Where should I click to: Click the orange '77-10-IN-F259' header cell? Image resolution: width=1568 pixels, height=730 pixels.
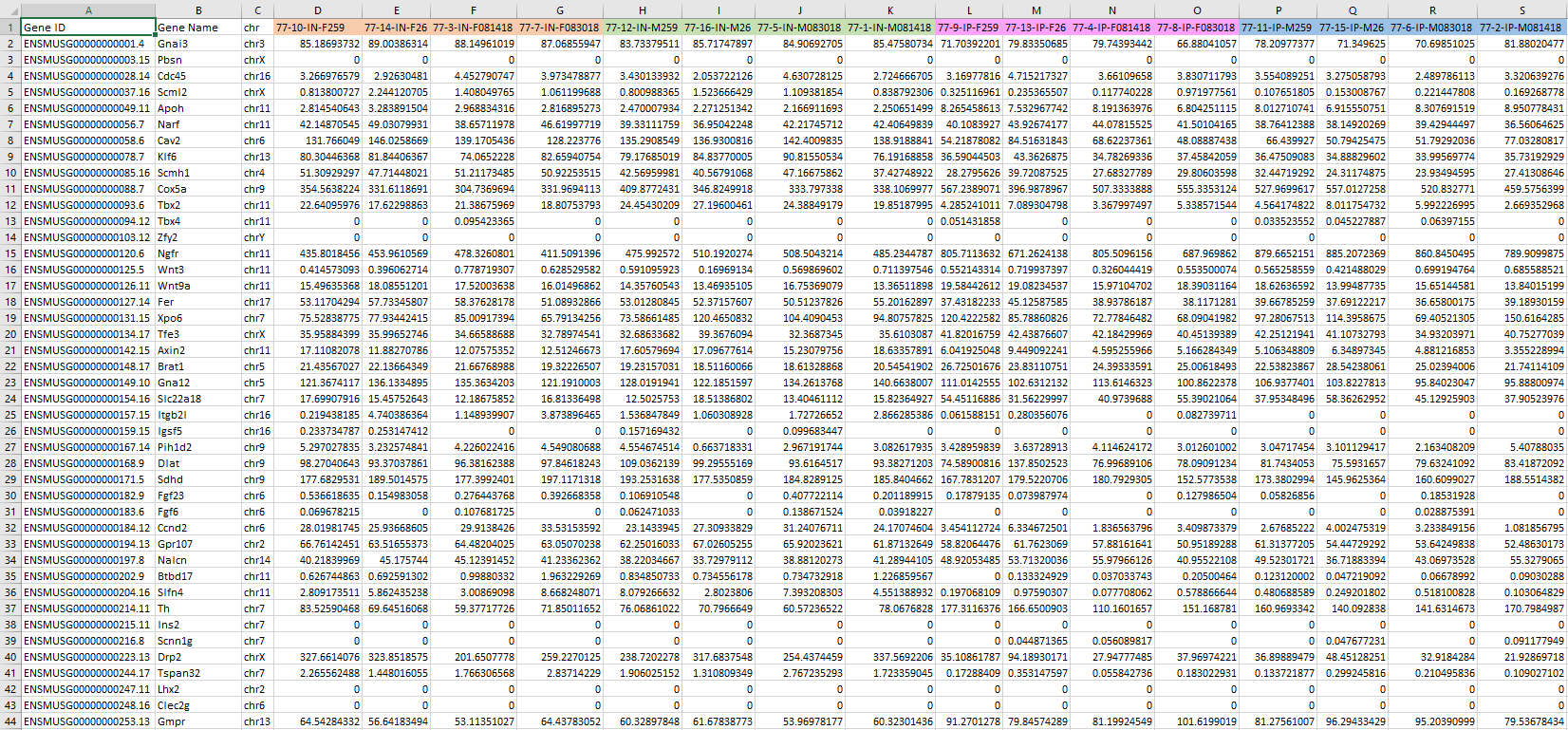(318, 28)
